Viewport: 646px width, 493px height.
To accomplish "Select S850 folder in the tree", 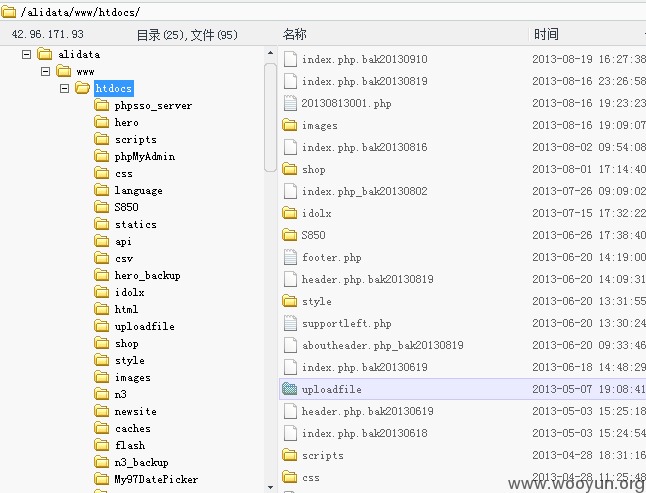I will pos(126,207).
